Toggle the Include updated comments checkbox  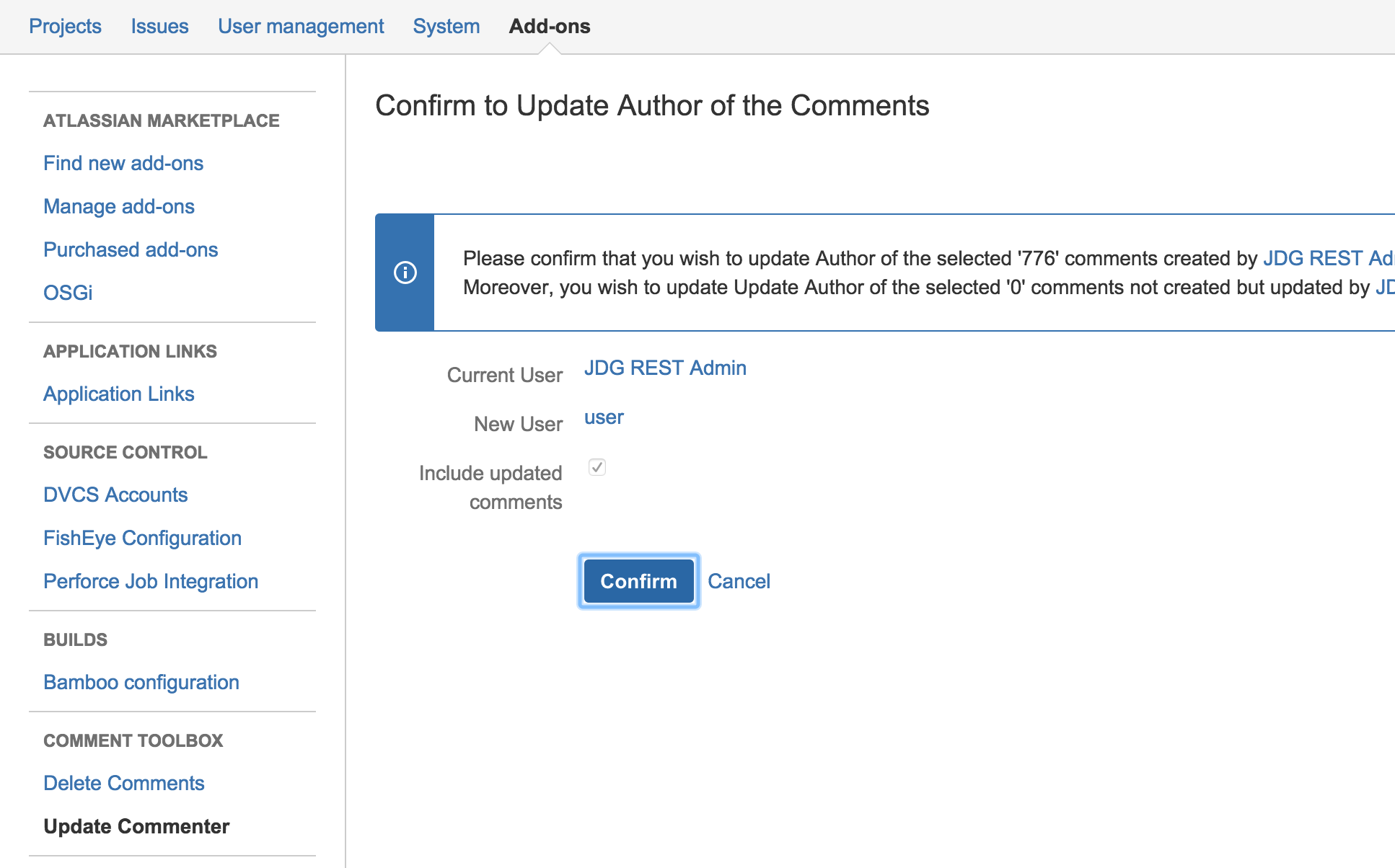(x=597, y=467)
